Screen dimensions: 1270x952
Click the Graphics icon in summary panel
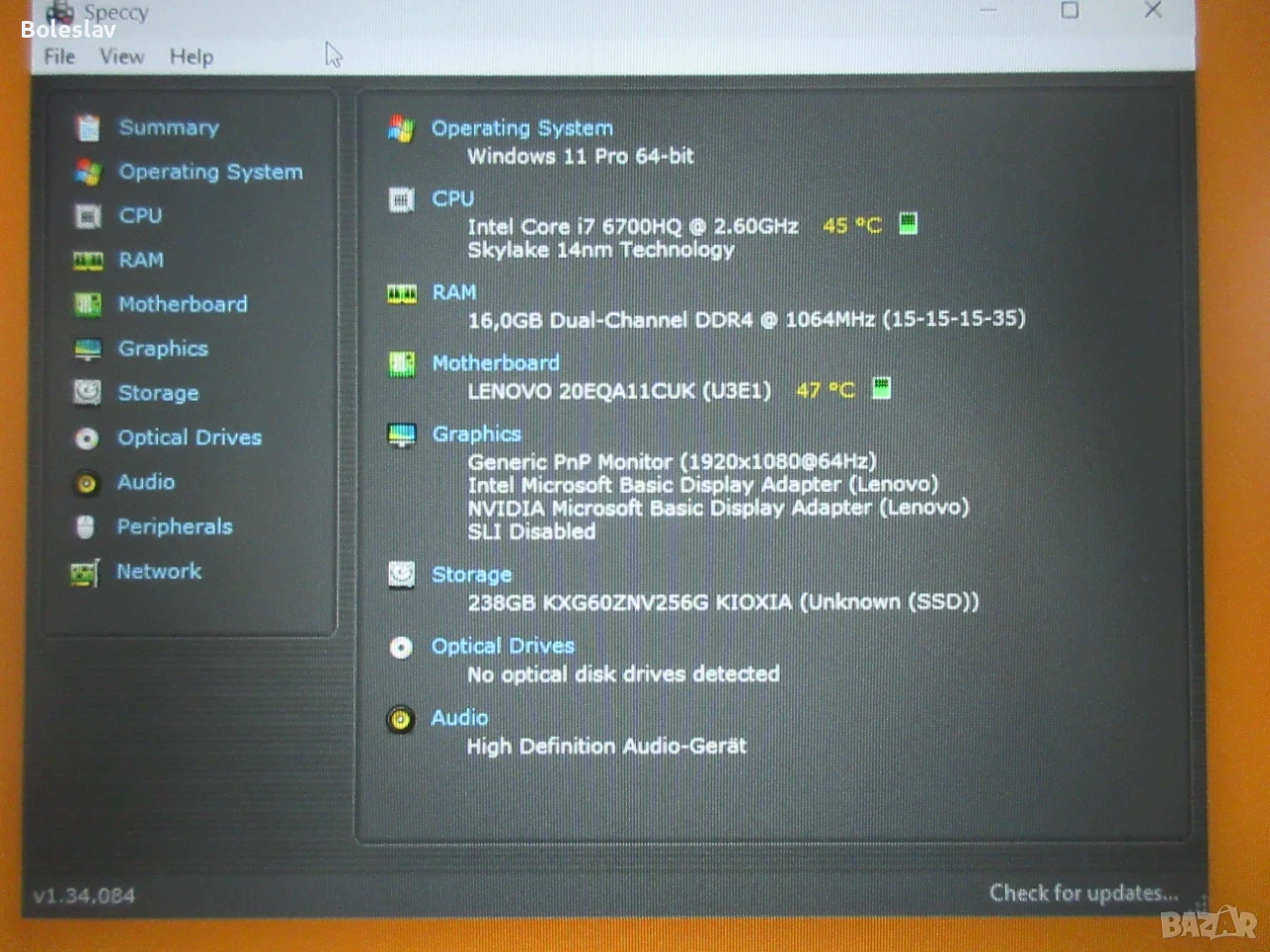click(402, 434)
